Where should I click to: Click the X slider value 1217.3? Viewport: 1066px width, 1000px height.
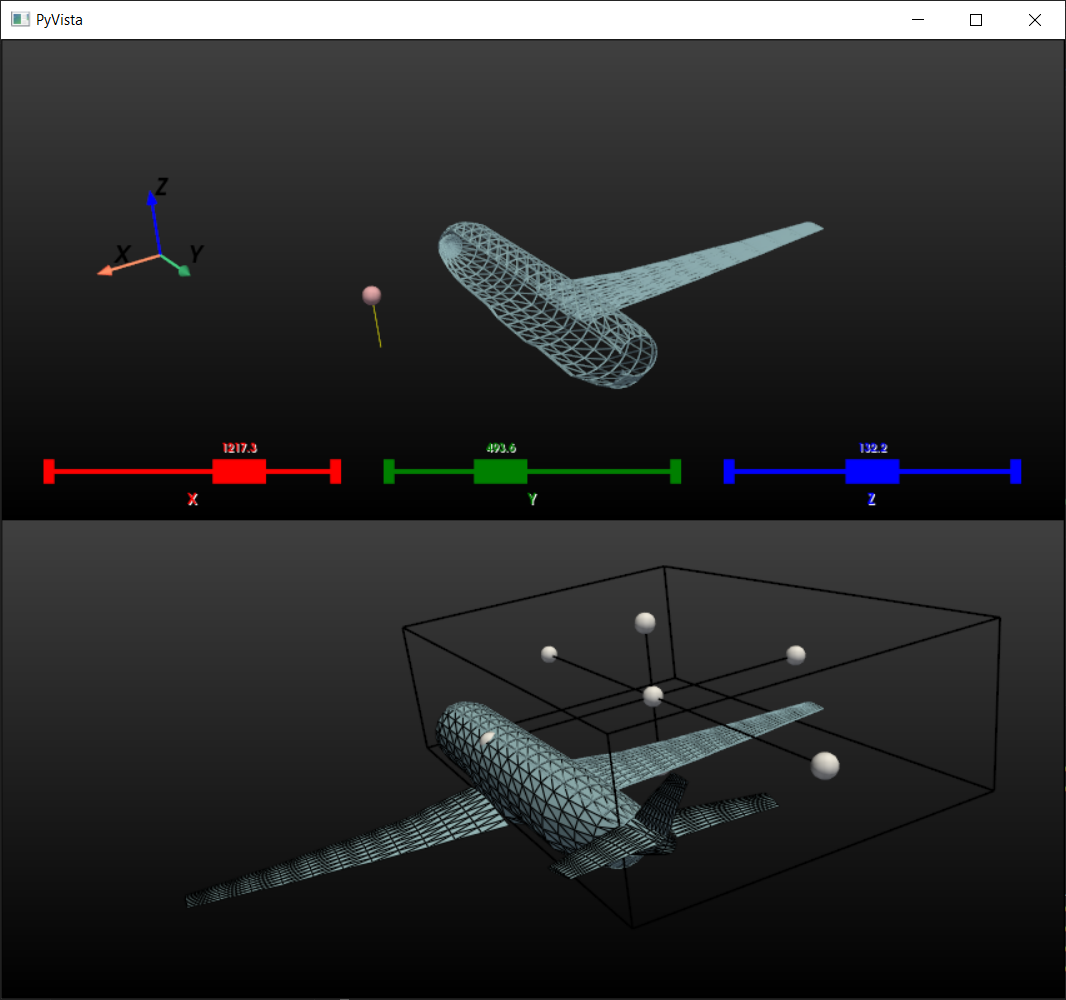(x=240, y=448)
